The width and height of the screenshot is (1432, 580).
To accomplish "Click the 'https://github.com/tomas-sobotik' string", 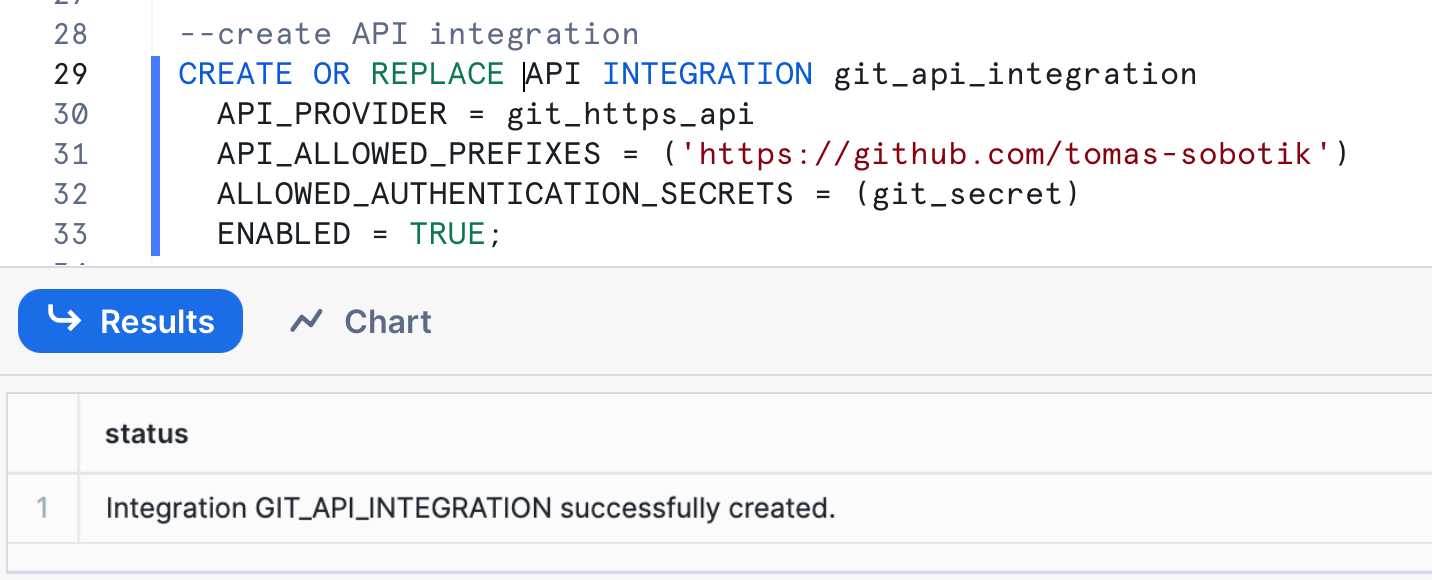I will (1005, 154).
